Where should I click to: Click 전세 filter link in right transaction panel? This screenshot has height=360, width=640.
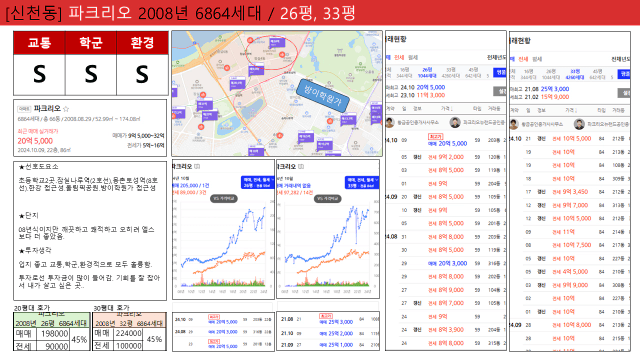523,59
